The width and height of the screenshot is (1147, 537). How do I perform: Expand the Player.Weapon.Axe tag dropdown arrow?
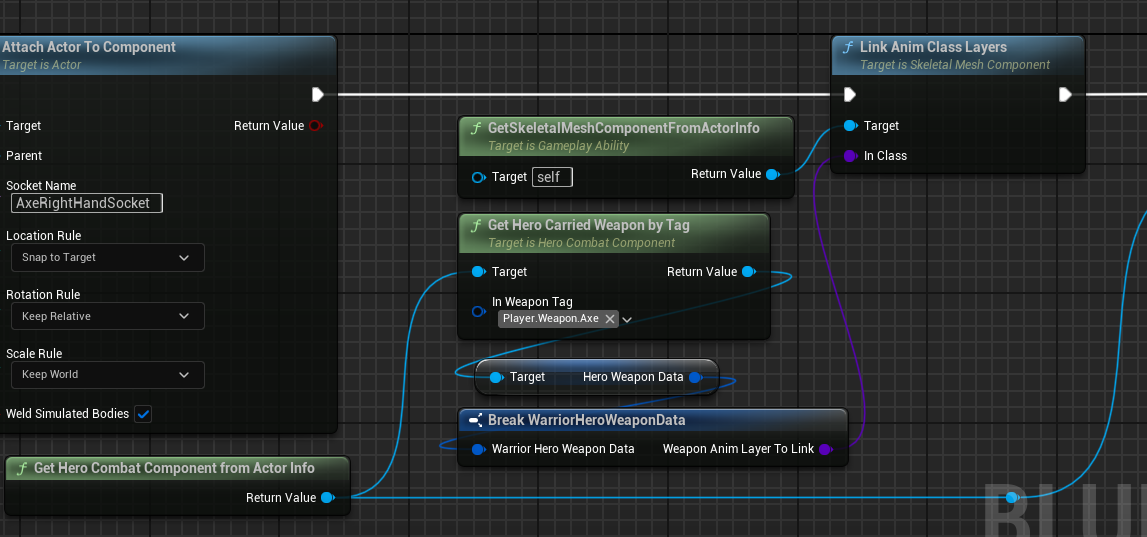[627, 319]
